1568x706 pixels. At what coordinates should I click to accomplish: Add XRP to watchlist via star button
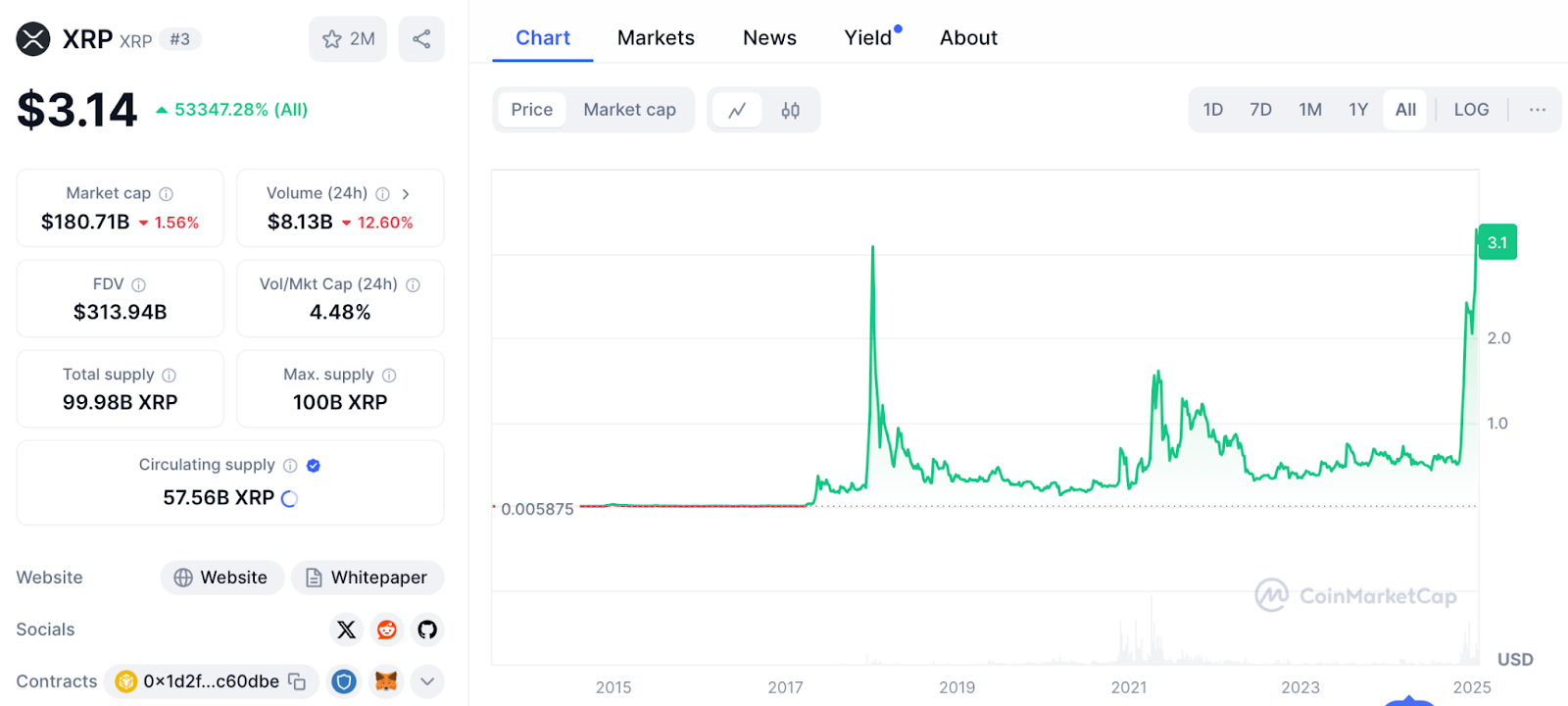(348, 39)
